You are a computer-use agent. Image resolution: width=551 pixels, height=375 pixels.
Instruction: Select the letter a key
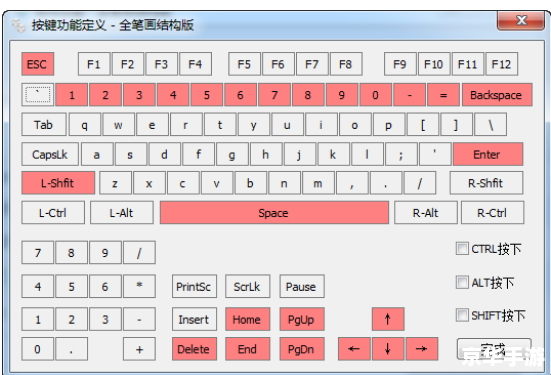click(97, 154)
